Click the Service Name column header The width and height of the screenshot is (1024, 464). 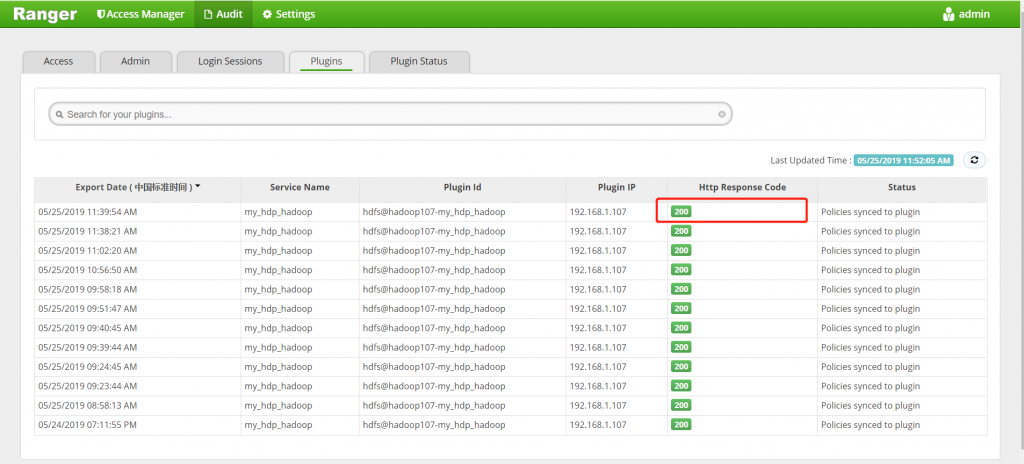pos(300,187)
